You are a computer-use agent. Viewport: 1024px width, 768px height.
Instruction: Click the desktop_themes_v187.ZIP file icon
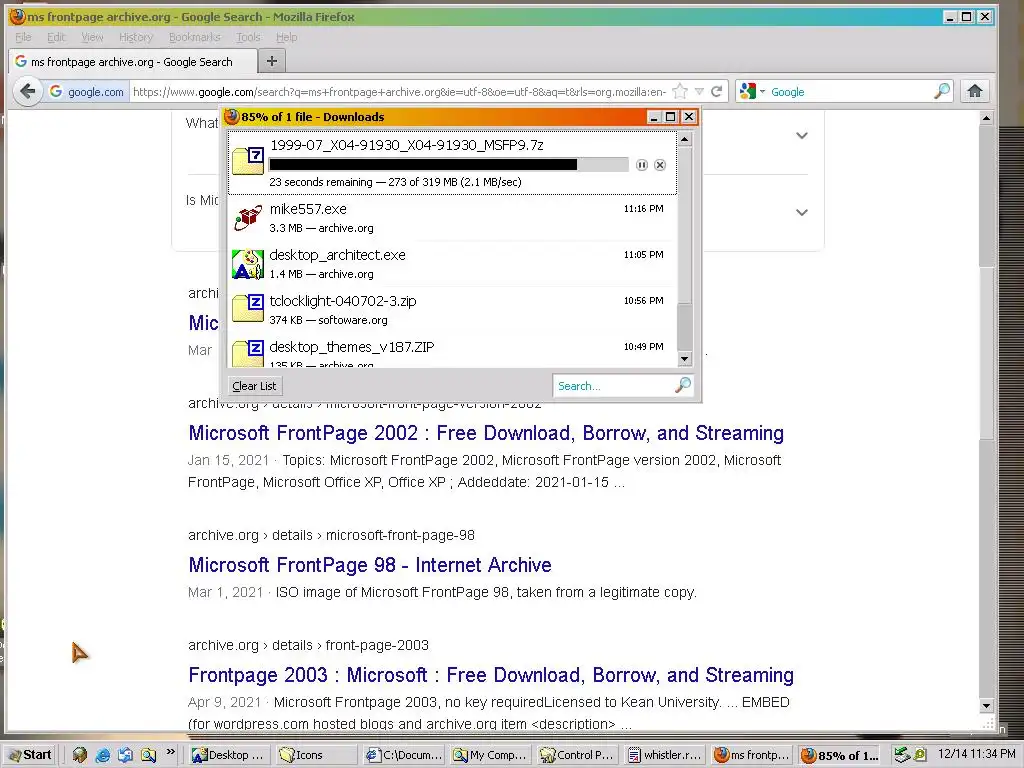[248, 353]
